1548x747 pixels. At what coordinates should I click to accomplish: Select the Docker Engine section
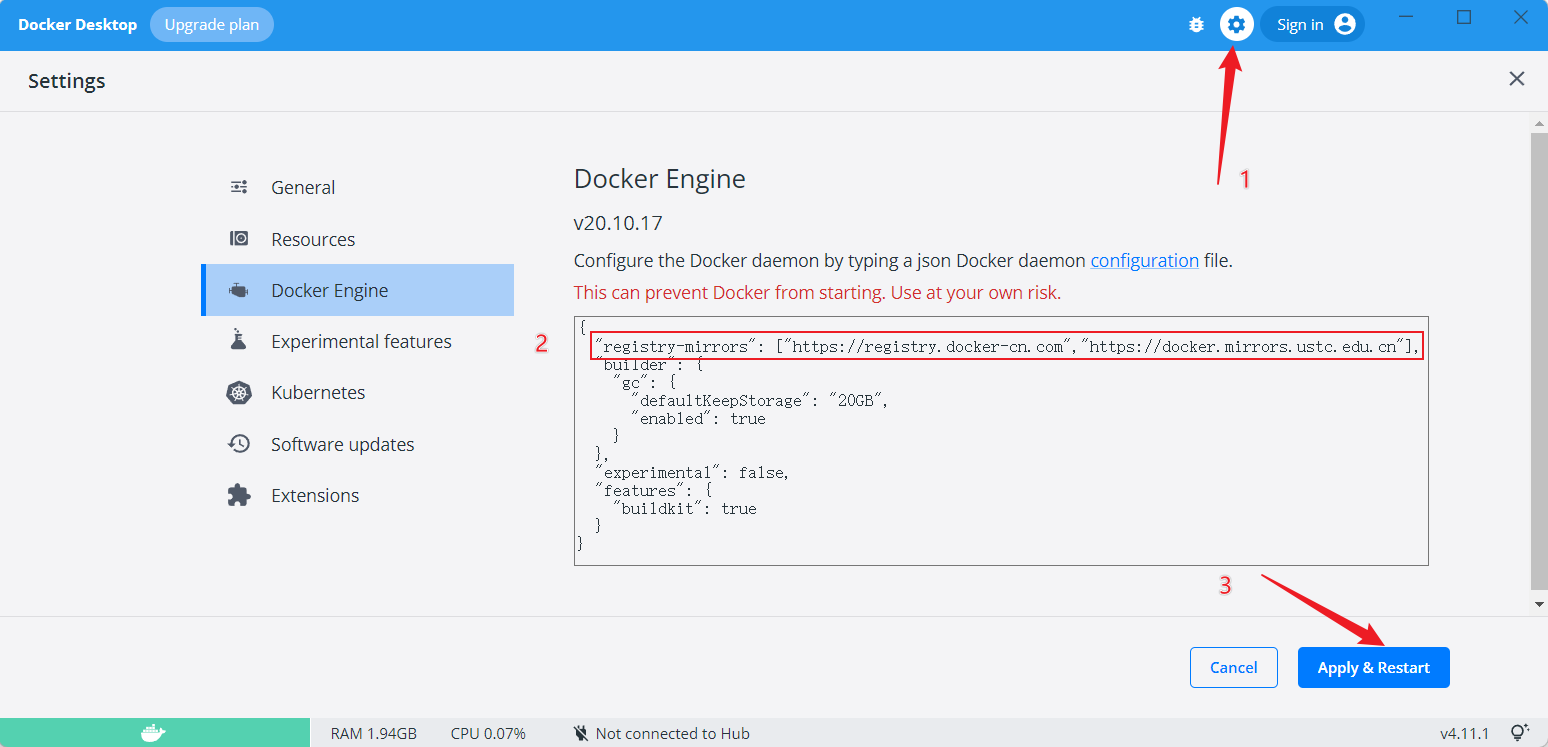[357, 290]
